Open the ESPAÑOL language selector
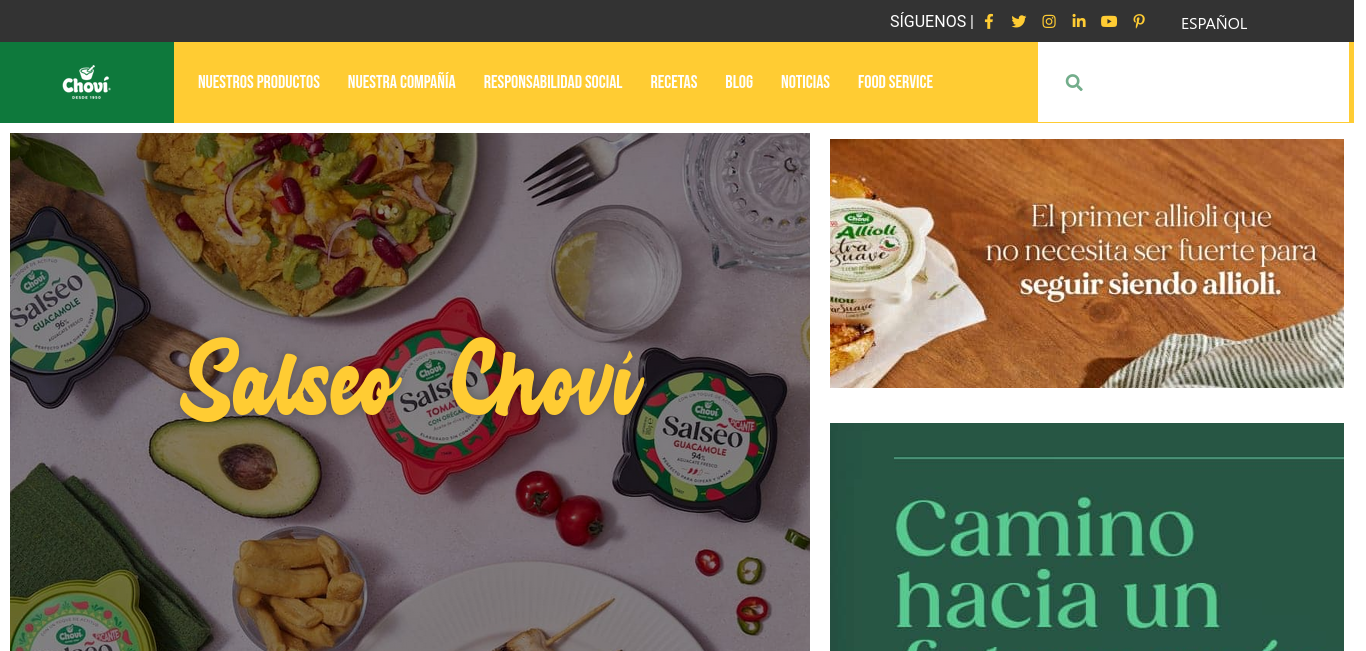1366x651 pixels. [x=1214, y=23]
